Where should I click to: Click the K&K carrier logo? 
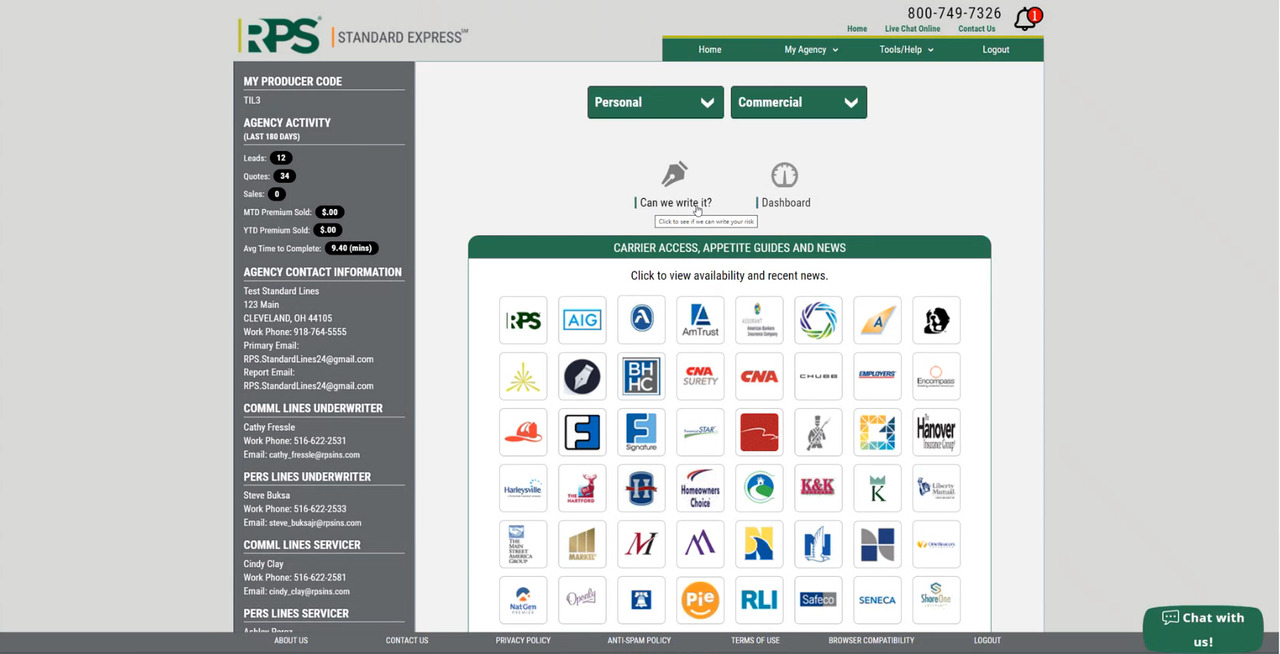tap(818, 488)
